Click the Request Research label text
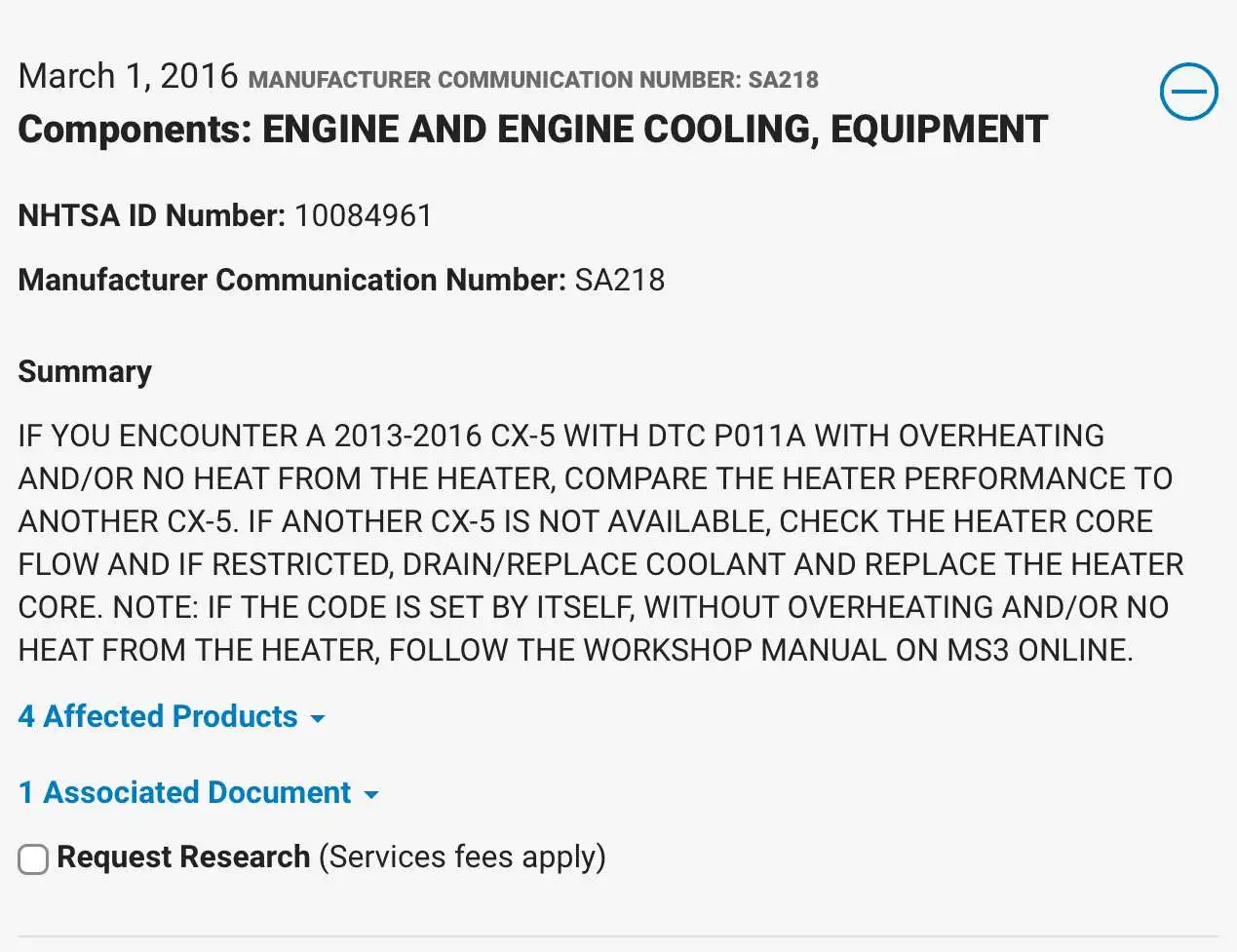This screenshot has height=952, width=1237. (183, 857)
